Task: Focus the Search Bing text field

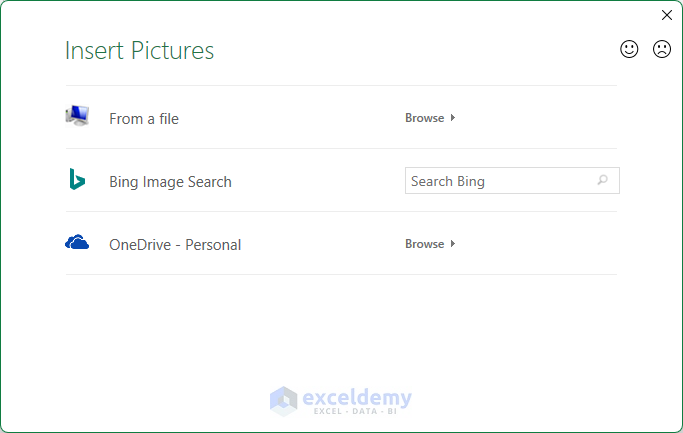Action: (498, 181)
